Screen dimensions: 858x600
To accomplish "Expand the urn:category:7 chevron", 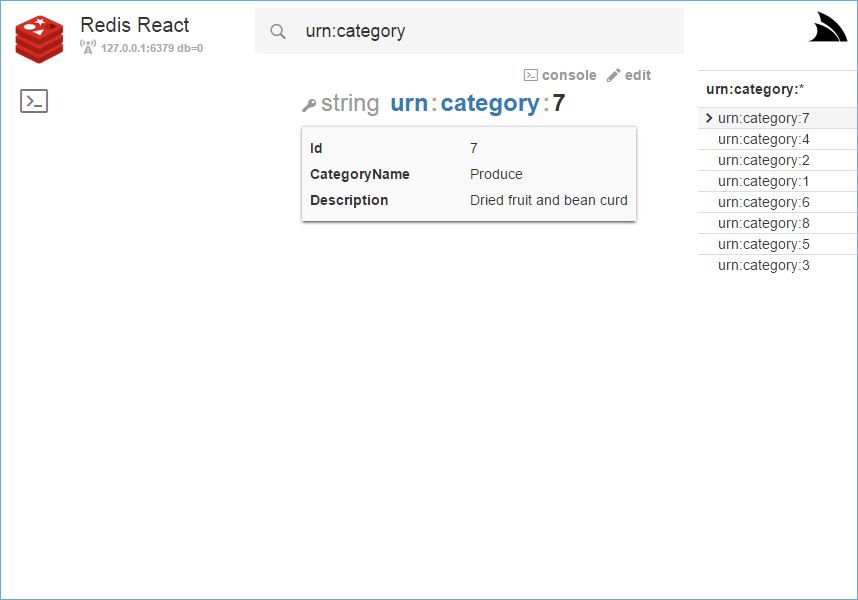I will [709, 118].
